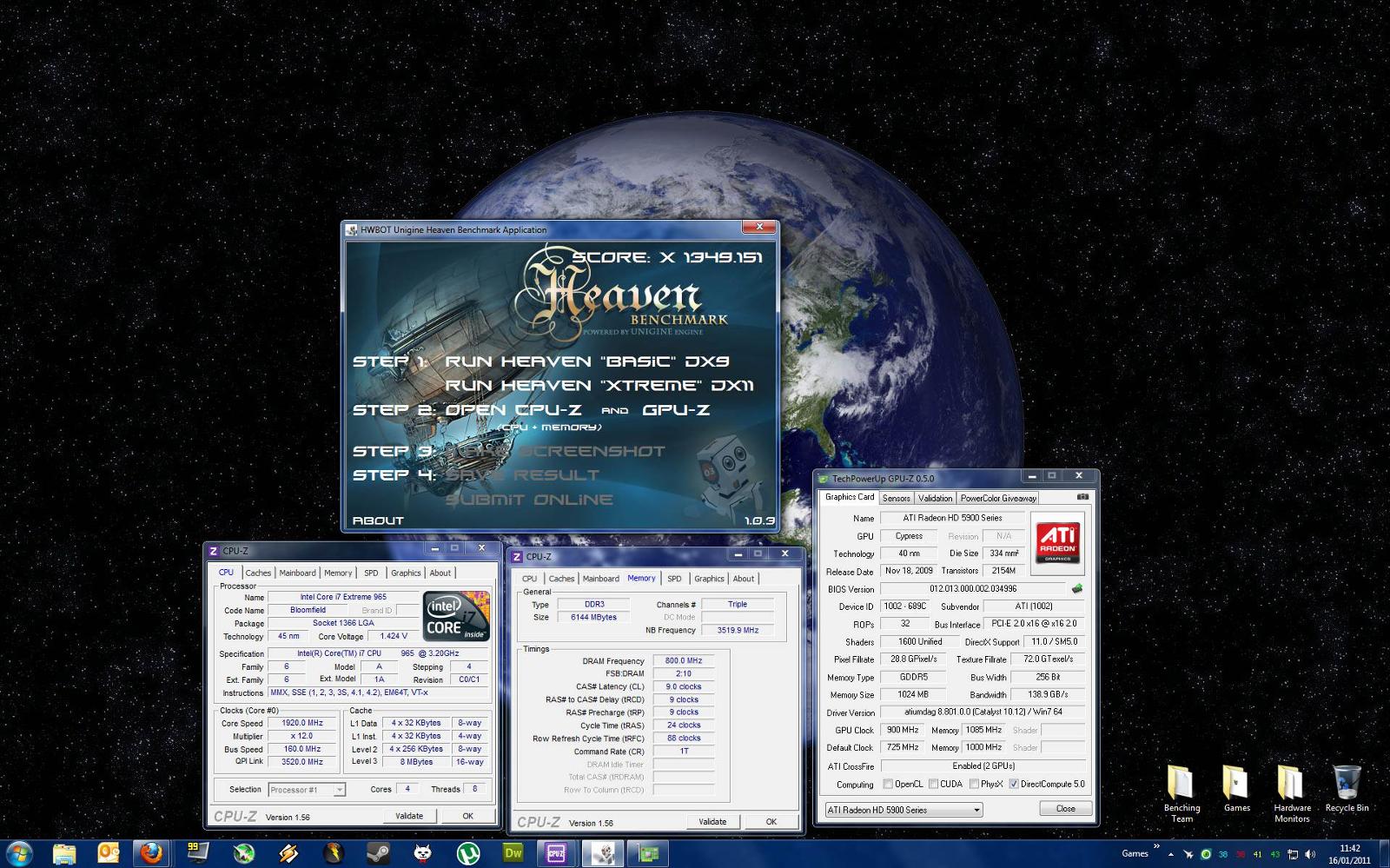
Task: Click GPU-Z link in the Heaven window
Action: tap(676, 410)
